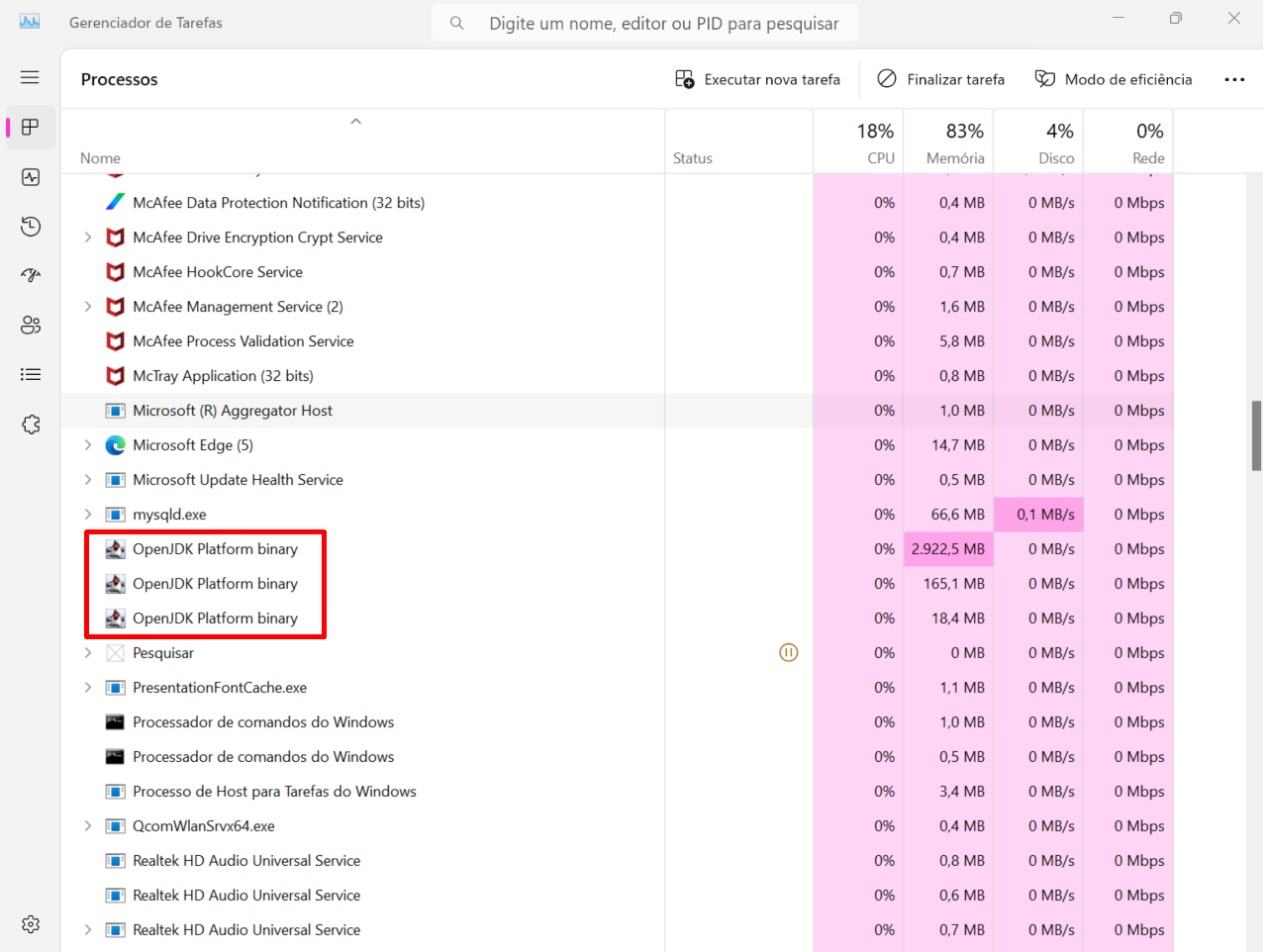Select the 0 MB memory cell of Pesquisar
Viewport: 1263px width, 952px height.
point(948,653)
